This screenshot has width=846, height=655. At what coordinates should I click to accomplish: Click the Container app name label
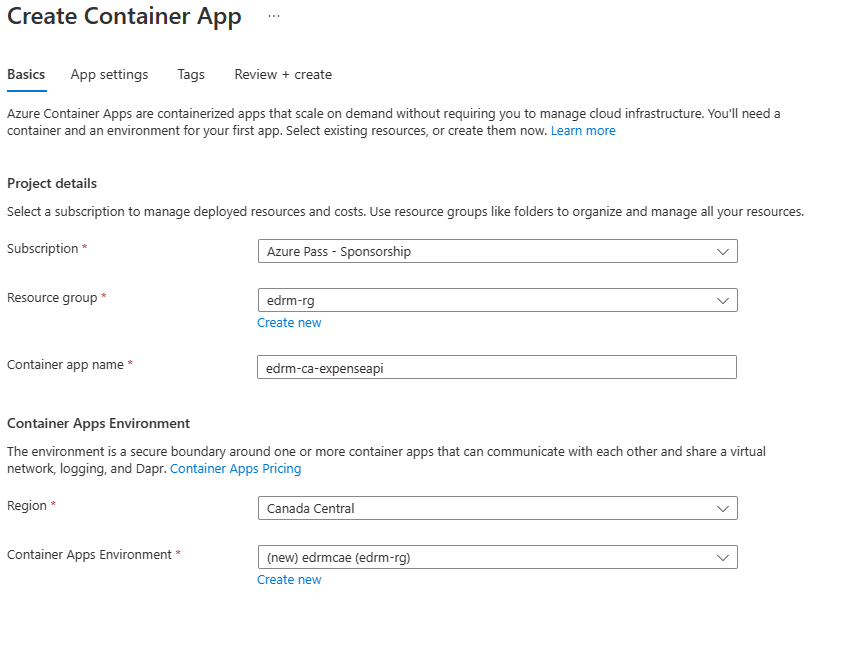(x=65, y=365)
